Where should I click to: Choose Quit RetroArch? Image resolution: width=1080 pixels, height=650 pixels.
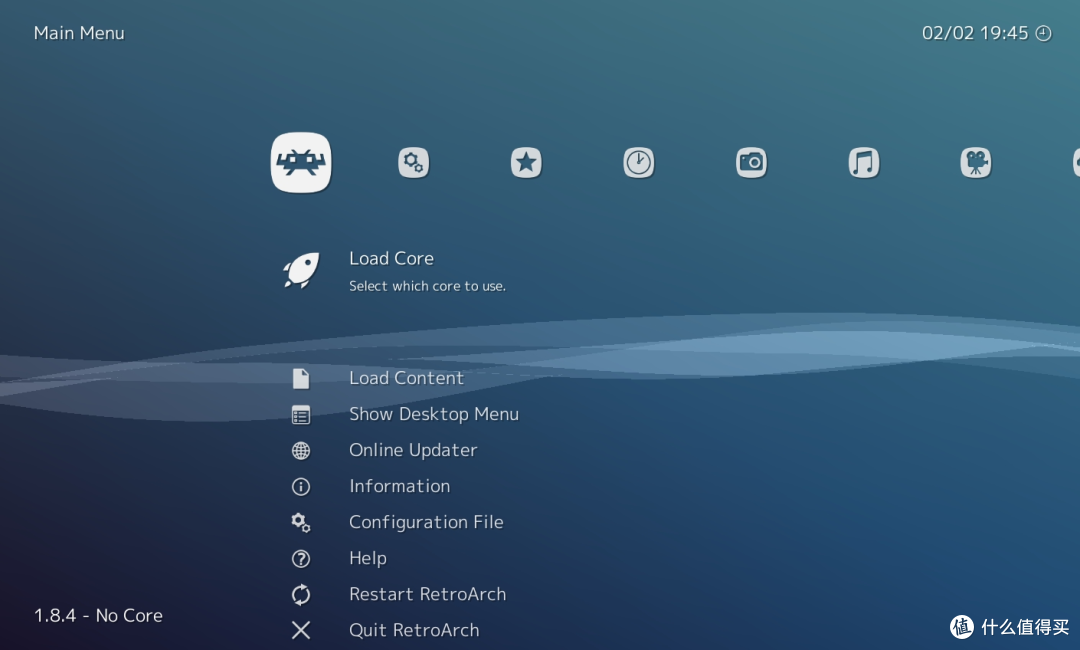click(414, 630)
